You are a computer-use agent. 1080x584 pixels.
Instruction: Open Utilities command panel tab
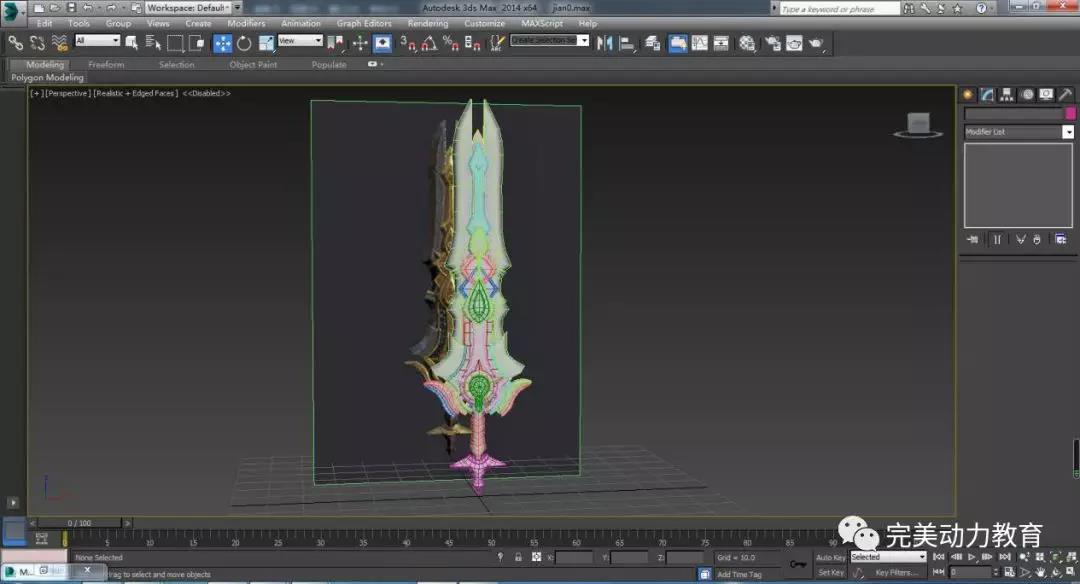1066,94
